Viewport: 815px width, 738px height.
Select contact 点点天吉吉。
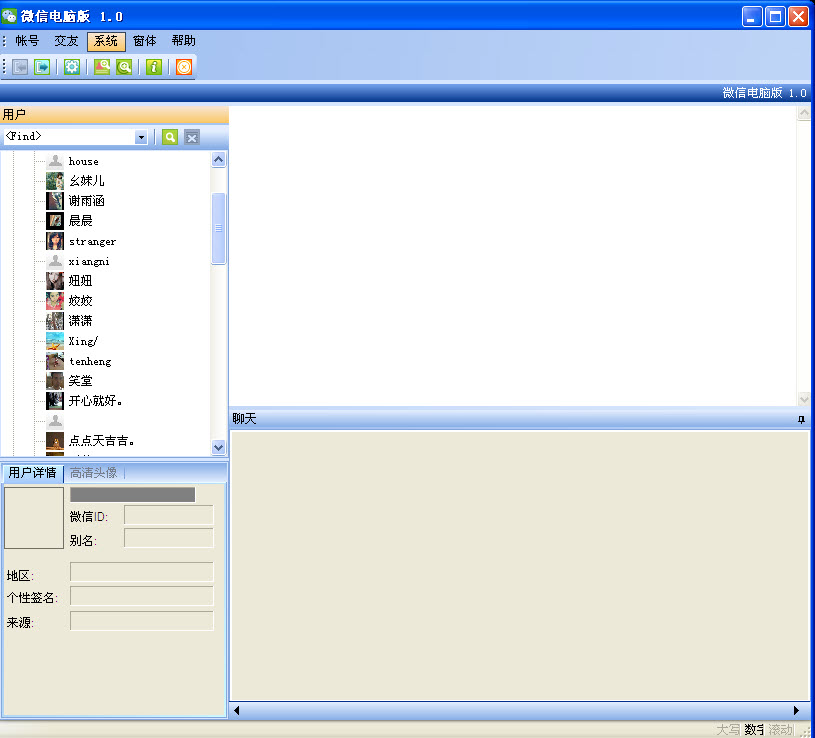[102, 441]
